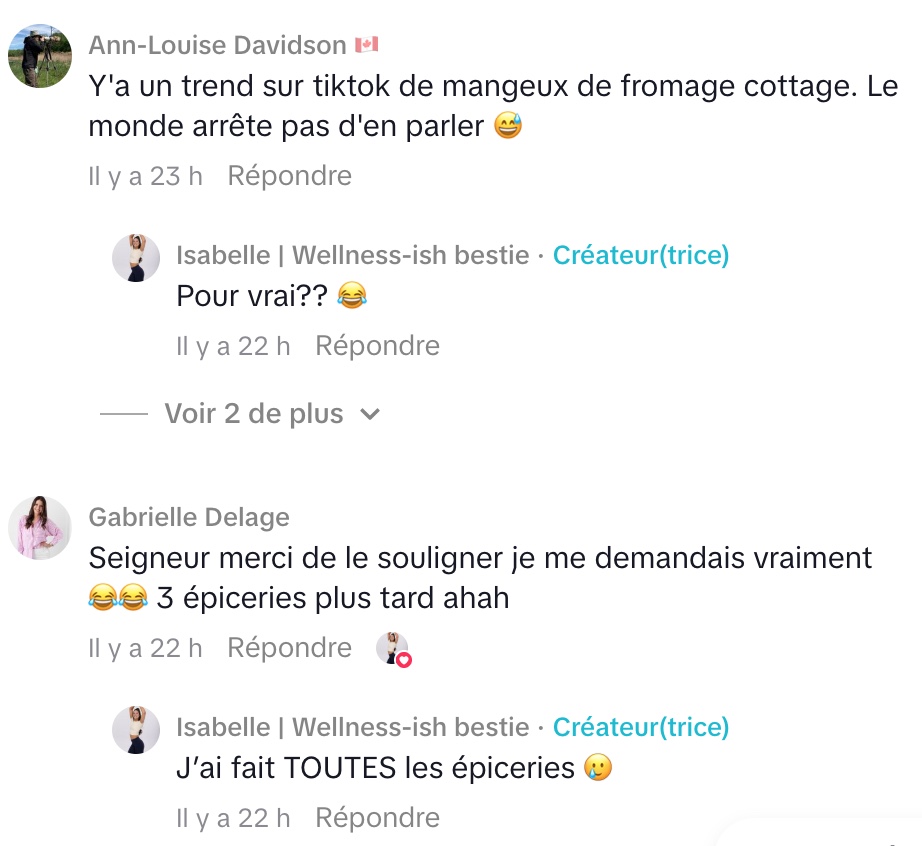
Task: Click the first Créateur(trice) label
Action: (x=641, y=255)
